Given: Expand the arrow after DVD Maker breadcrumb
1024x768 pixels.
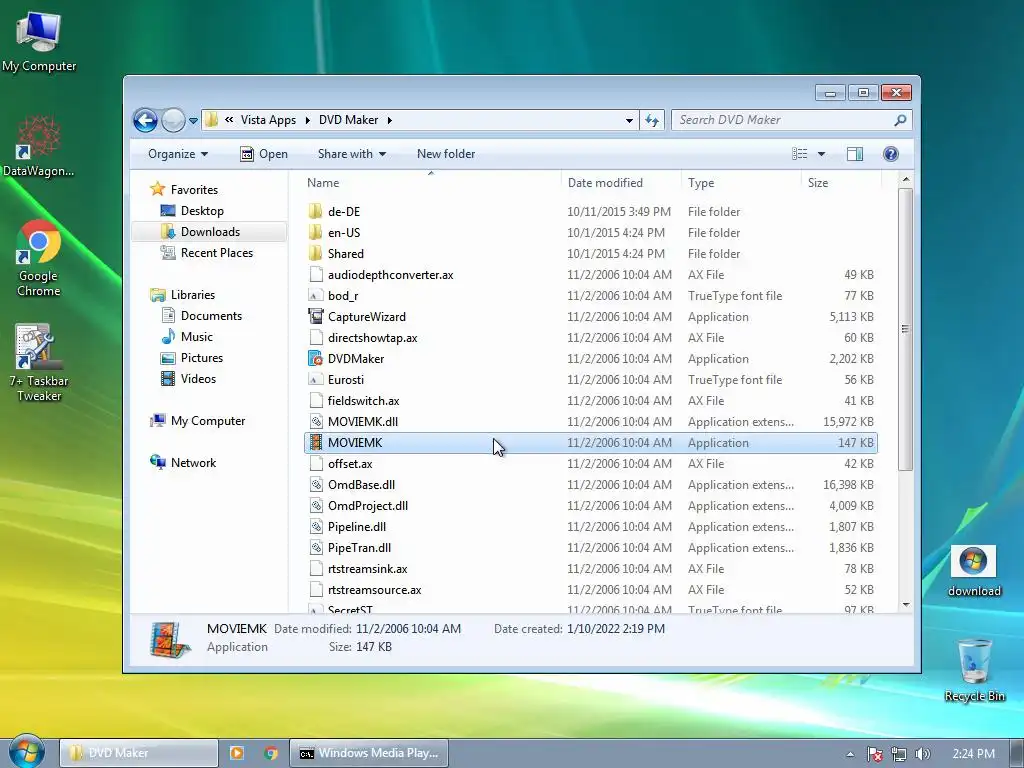Looking at the screenshot, I should [390, 120].
